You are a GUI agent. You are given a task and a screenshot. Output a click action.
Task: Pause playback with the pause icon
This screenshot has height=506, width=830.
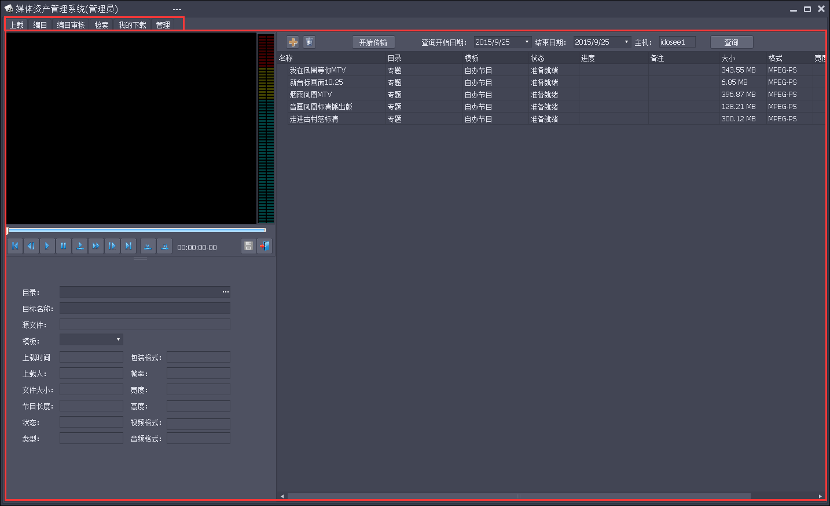point(63,245)
